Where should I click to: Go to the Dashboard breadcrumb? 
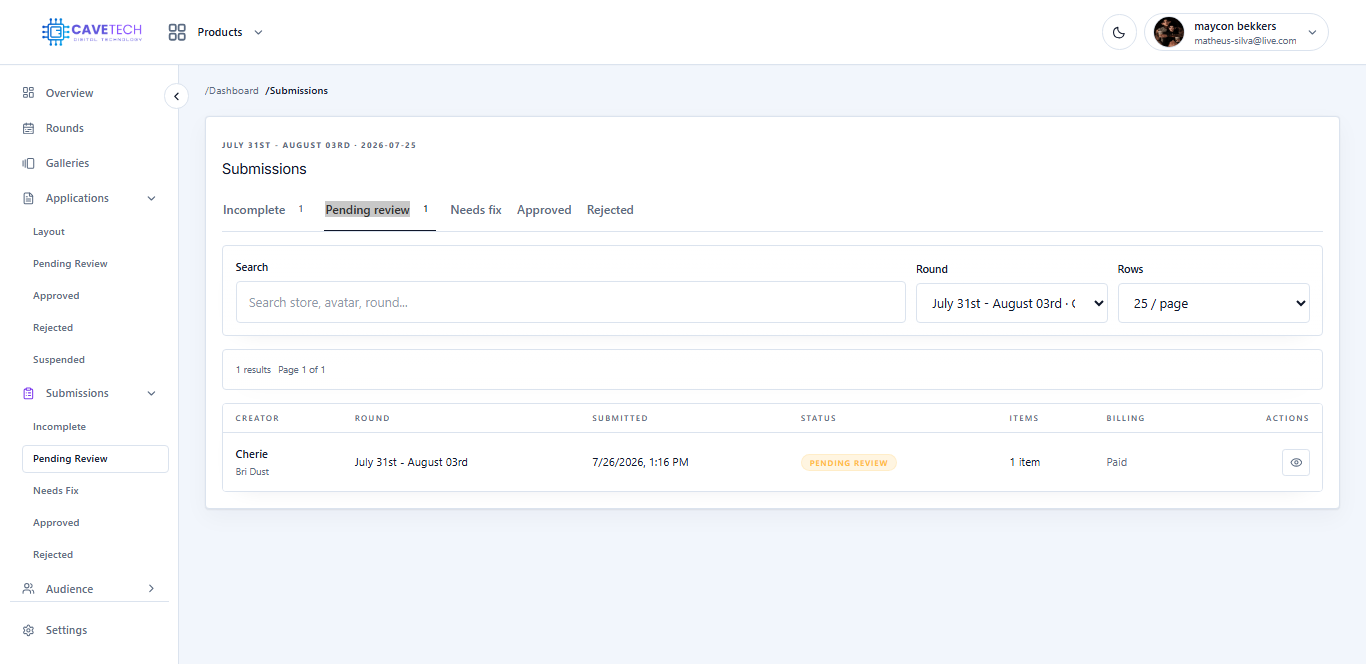point(232,91)
